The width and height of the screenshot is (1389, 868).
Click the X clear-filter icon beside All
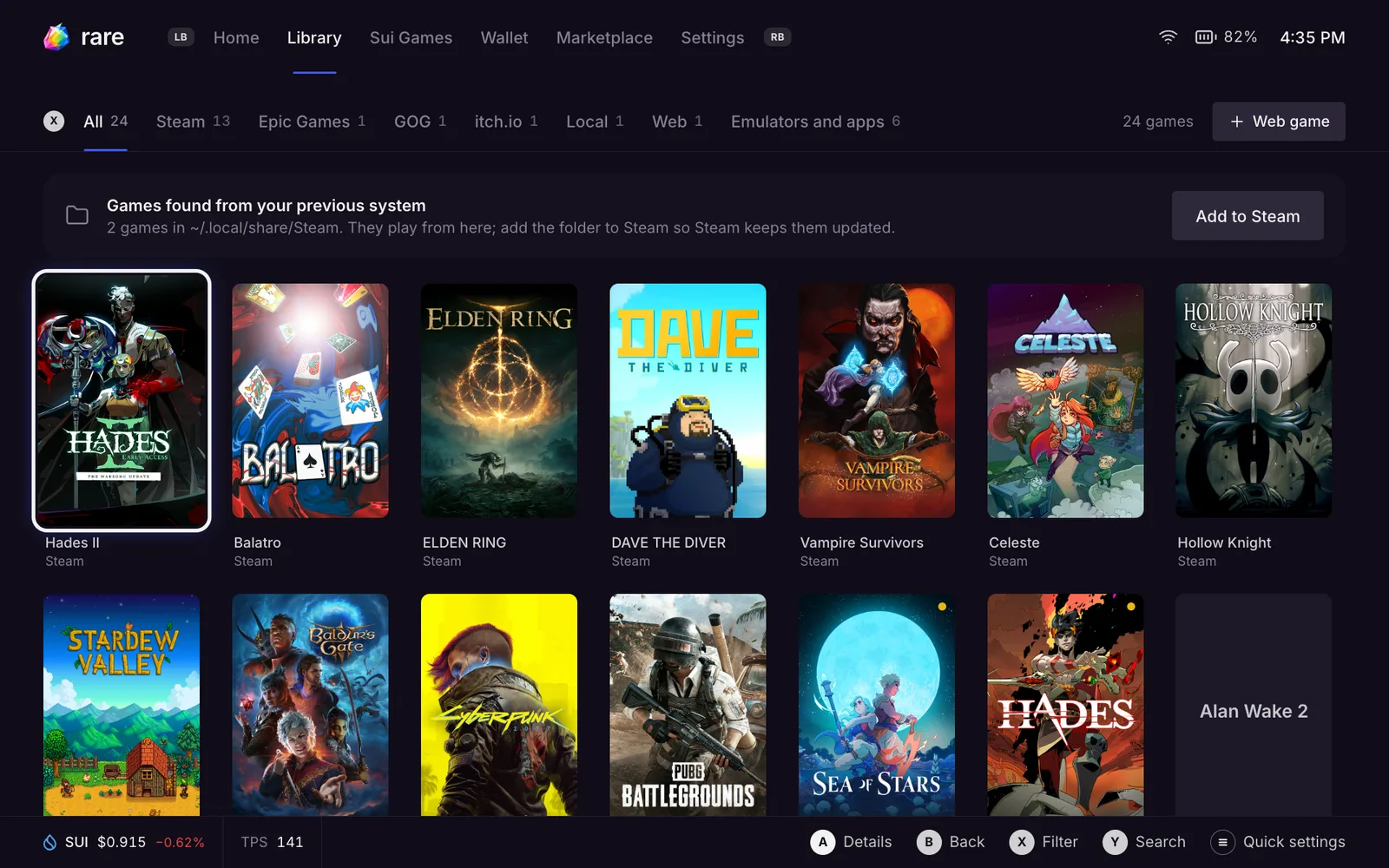[54, 122]
